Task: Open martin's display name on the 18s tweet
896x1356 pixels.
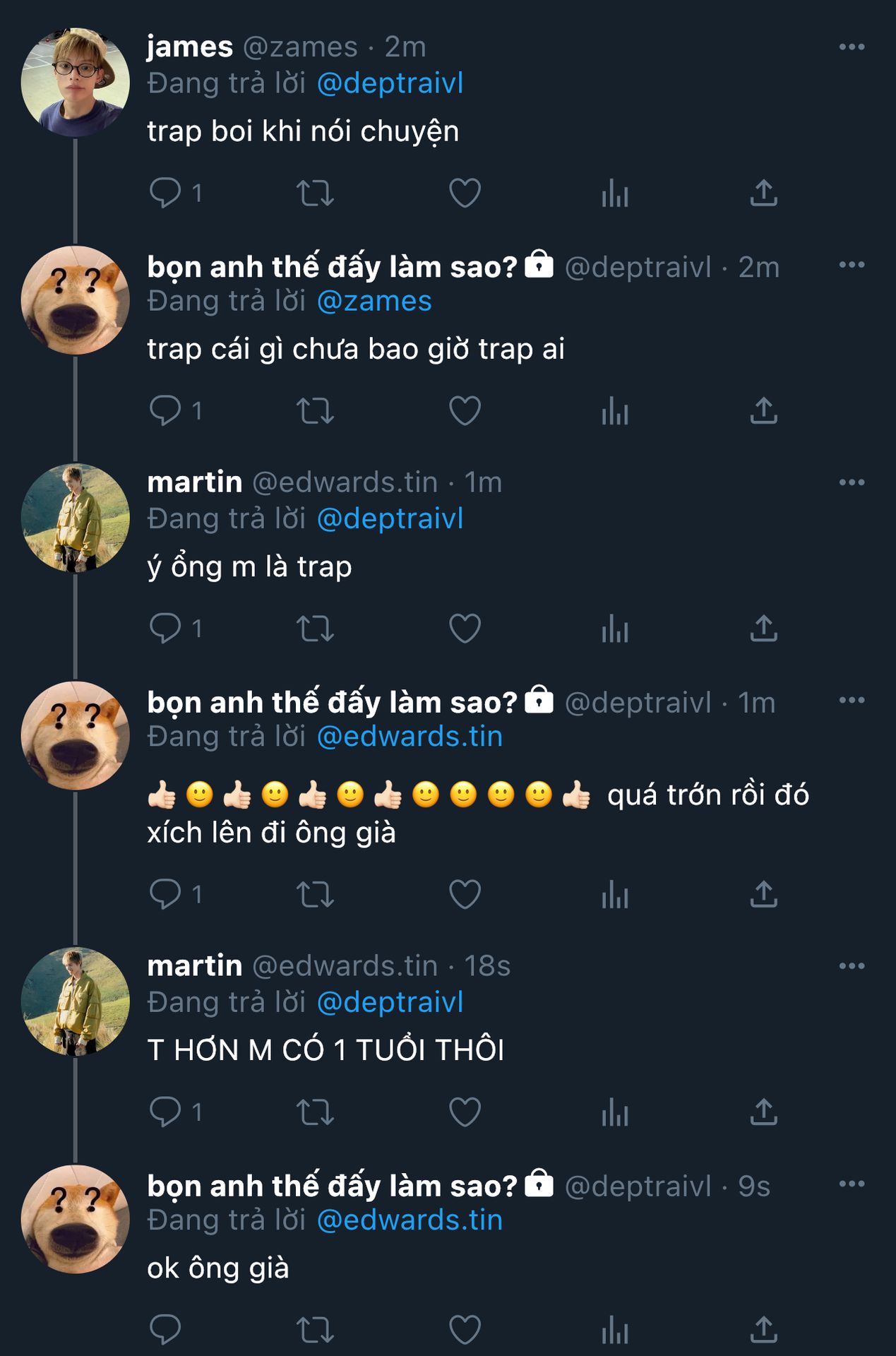Action: tap(195, 965)
